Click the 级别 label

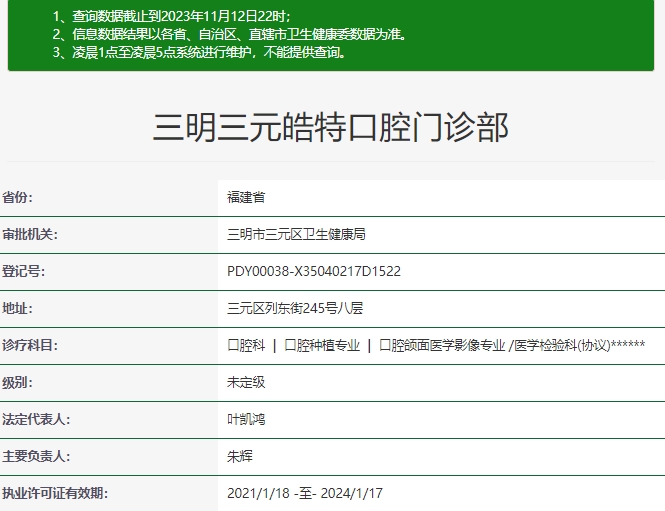point(17,383)
